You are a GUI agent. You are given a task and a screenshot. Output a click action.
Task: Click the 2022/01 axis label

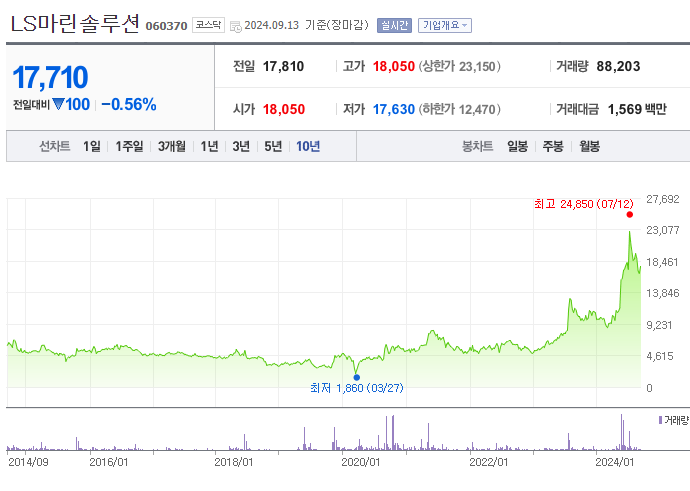point(488,462)
